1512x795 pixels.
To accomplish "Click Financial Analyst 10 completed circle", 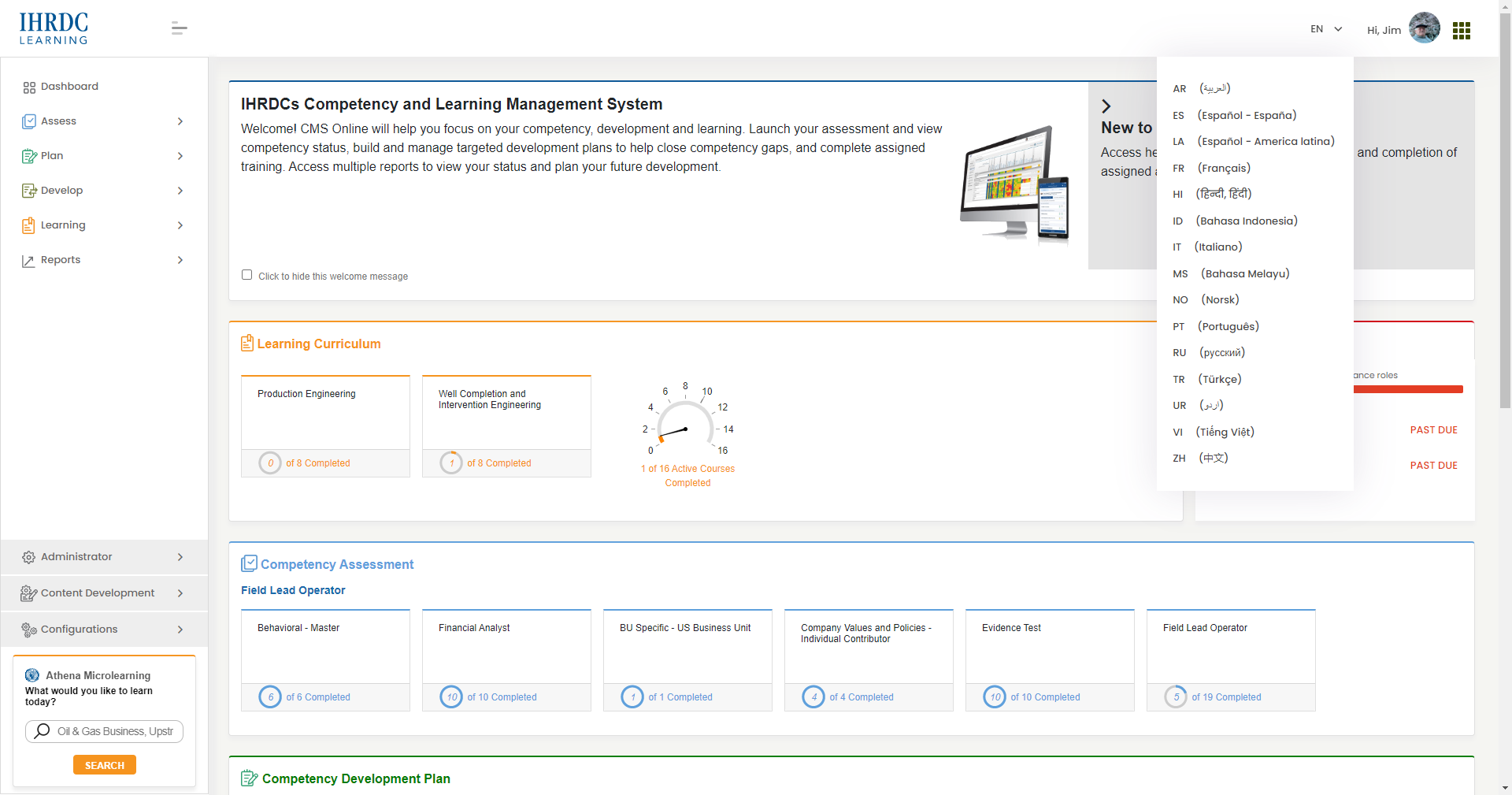I will tap(451, 697).
